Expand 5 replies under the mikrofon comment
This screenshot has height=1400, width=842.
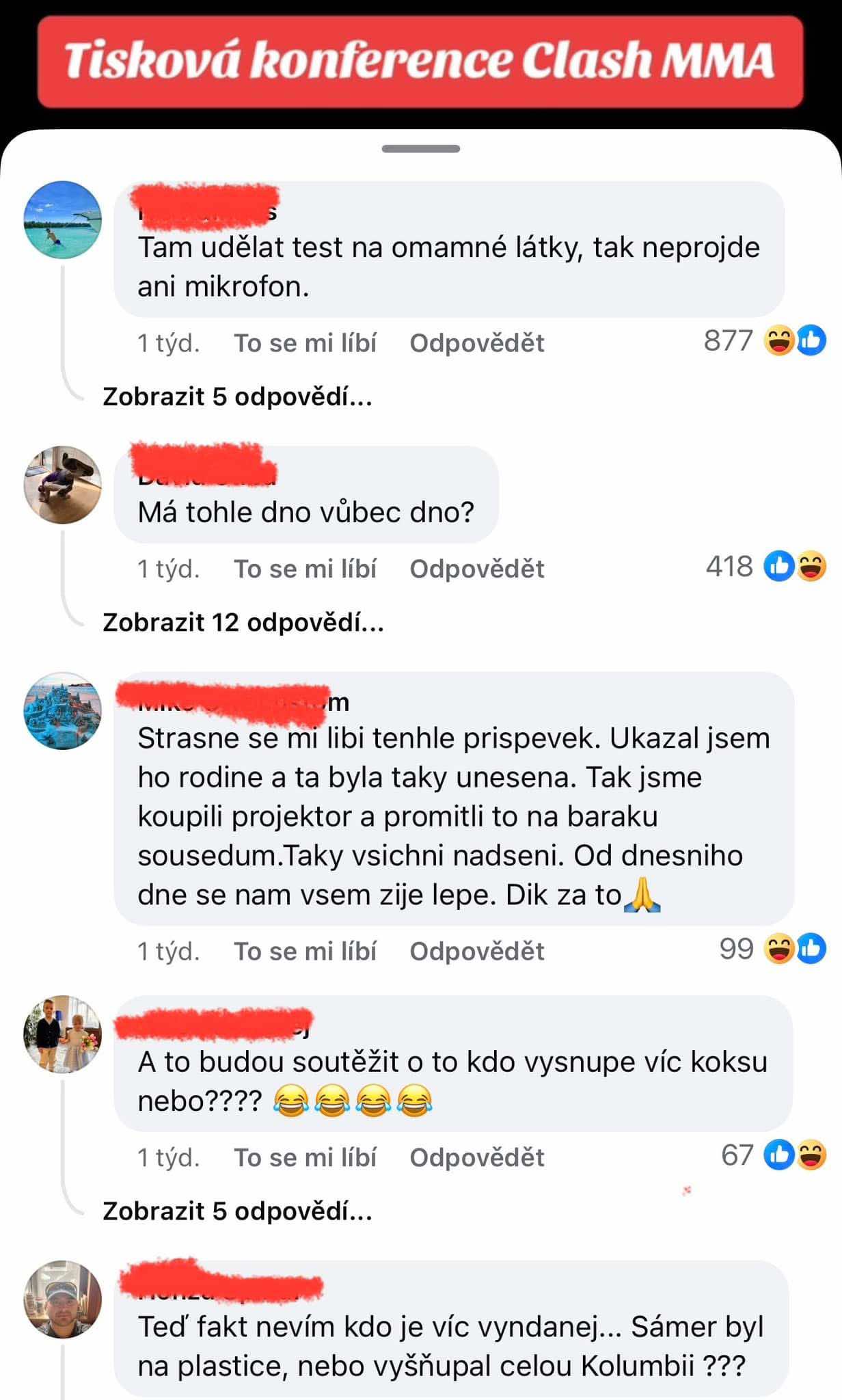[237, 396]
